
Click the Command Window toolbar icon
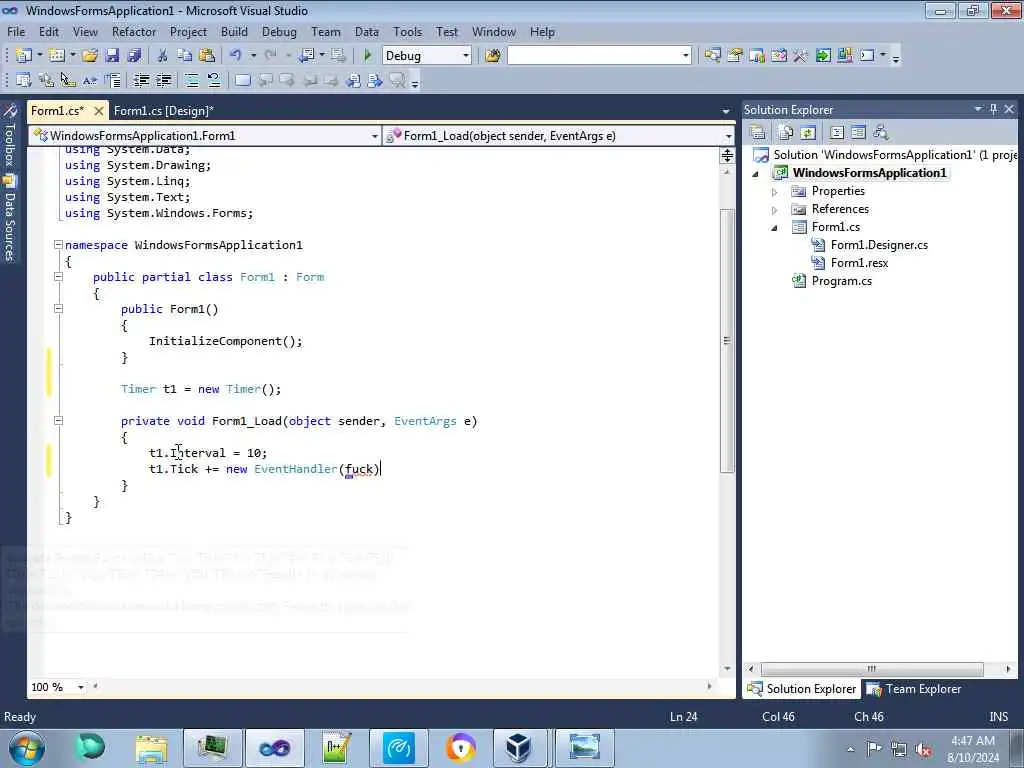tap(867, 56)
